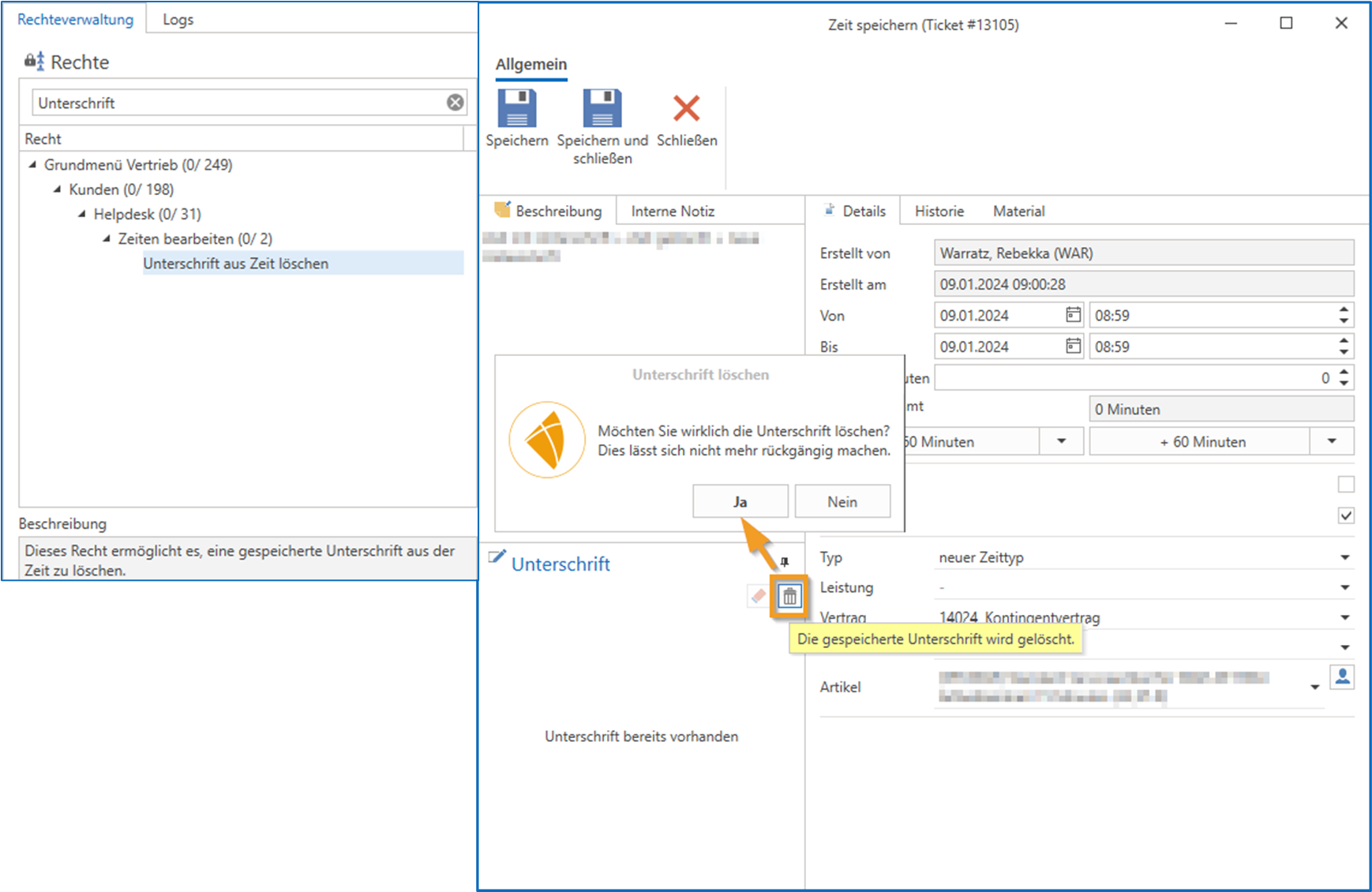Image resolution: width=1372 pixels, height=892 pixels.
Task: Open calendar picker for Von date
Action: [1073, 315]
